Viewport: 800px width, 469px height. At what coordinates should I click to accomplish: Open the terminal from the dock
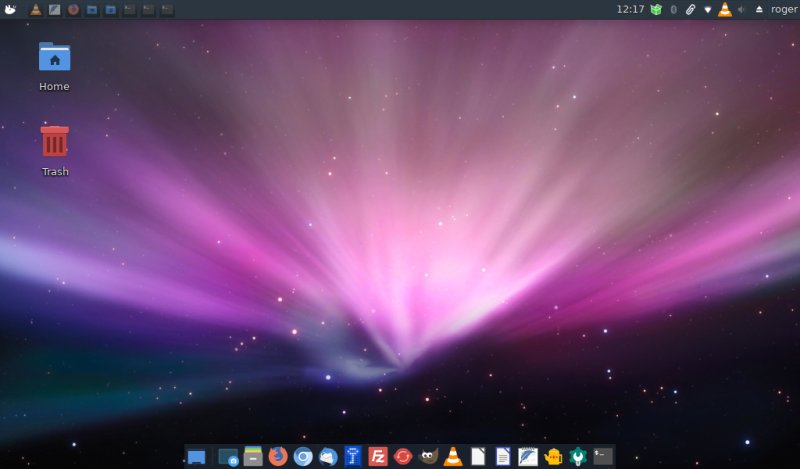coord(602,456)
